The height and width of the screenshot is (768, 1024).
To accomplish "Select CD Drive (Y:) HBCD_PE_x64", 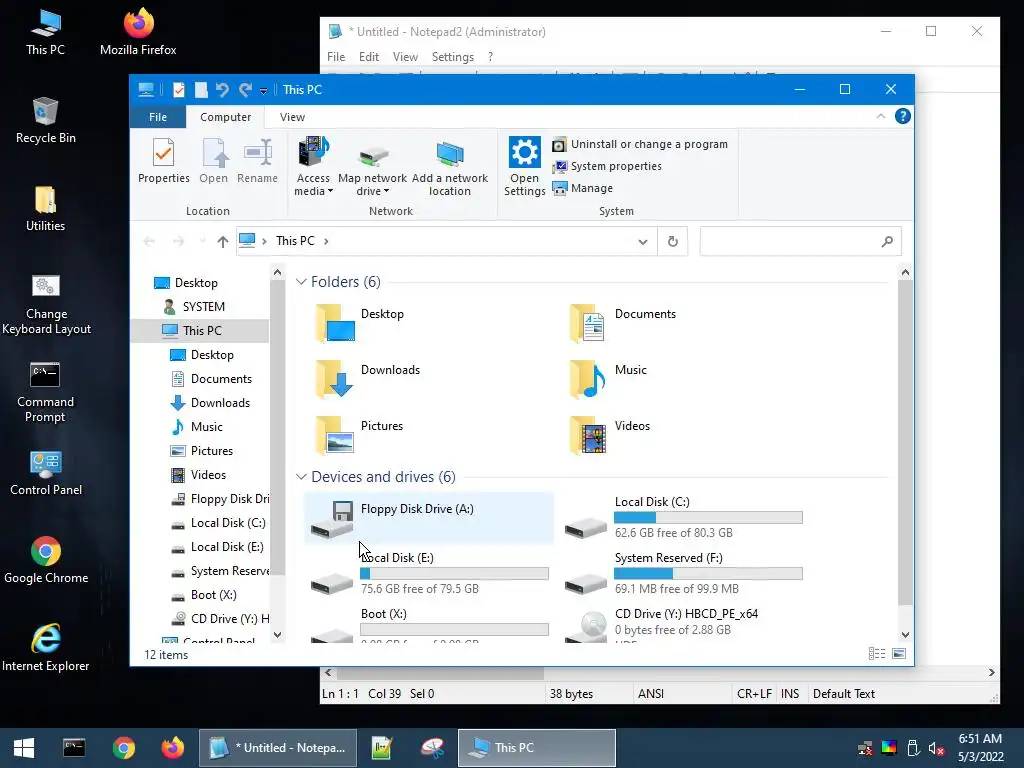I will (683, 625).
